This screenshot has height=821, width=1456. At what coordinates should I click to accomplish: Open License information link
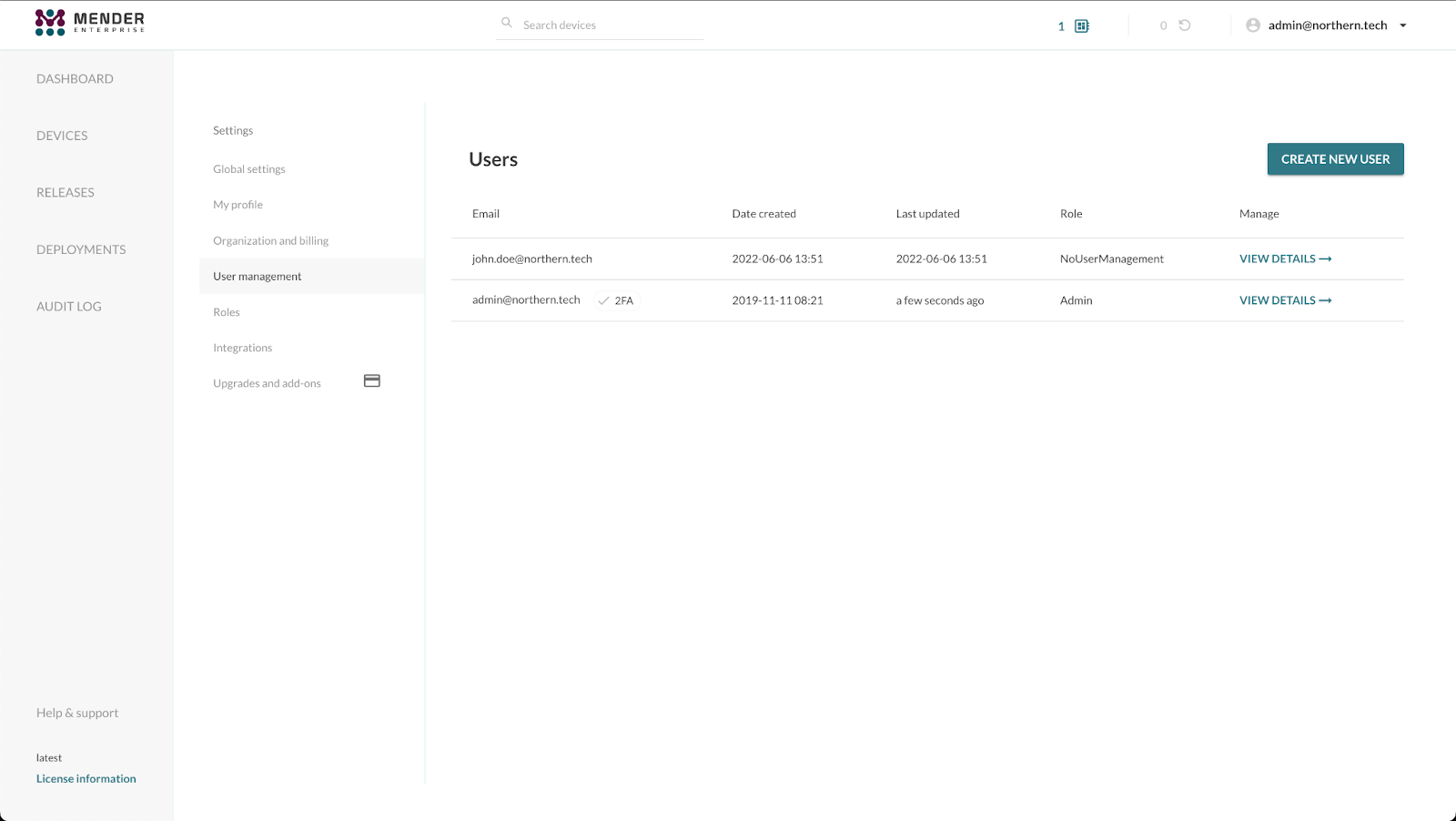tap(86, 778)
